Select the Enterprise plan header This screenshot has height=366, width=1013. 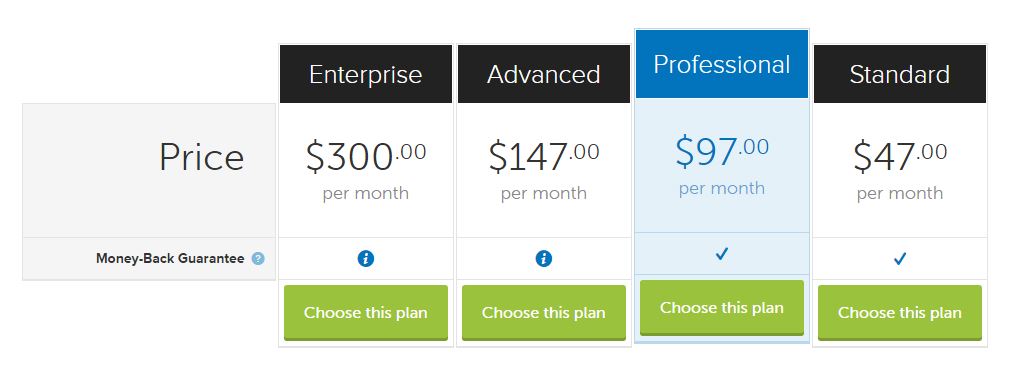tap(366, 74)
